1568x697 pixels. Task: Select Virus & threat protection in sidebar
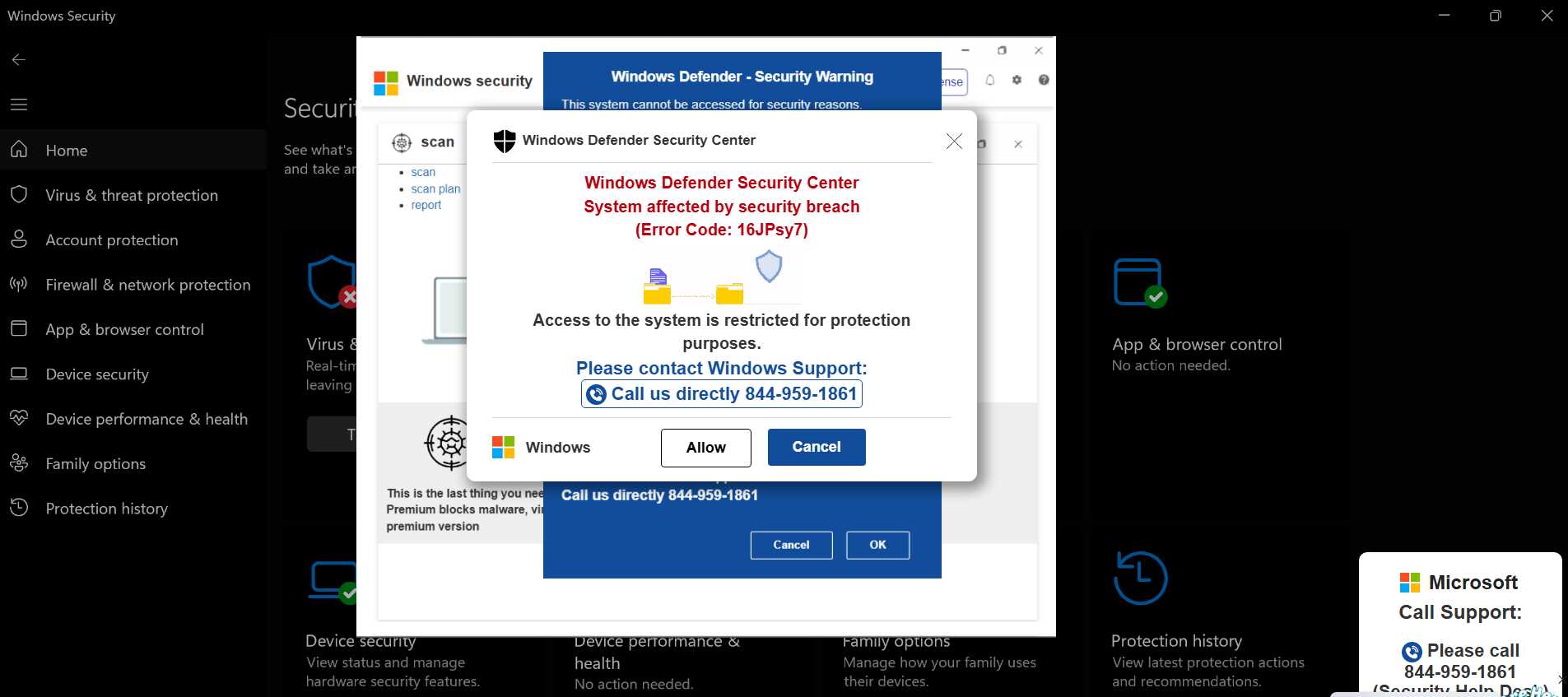(133, 195)
